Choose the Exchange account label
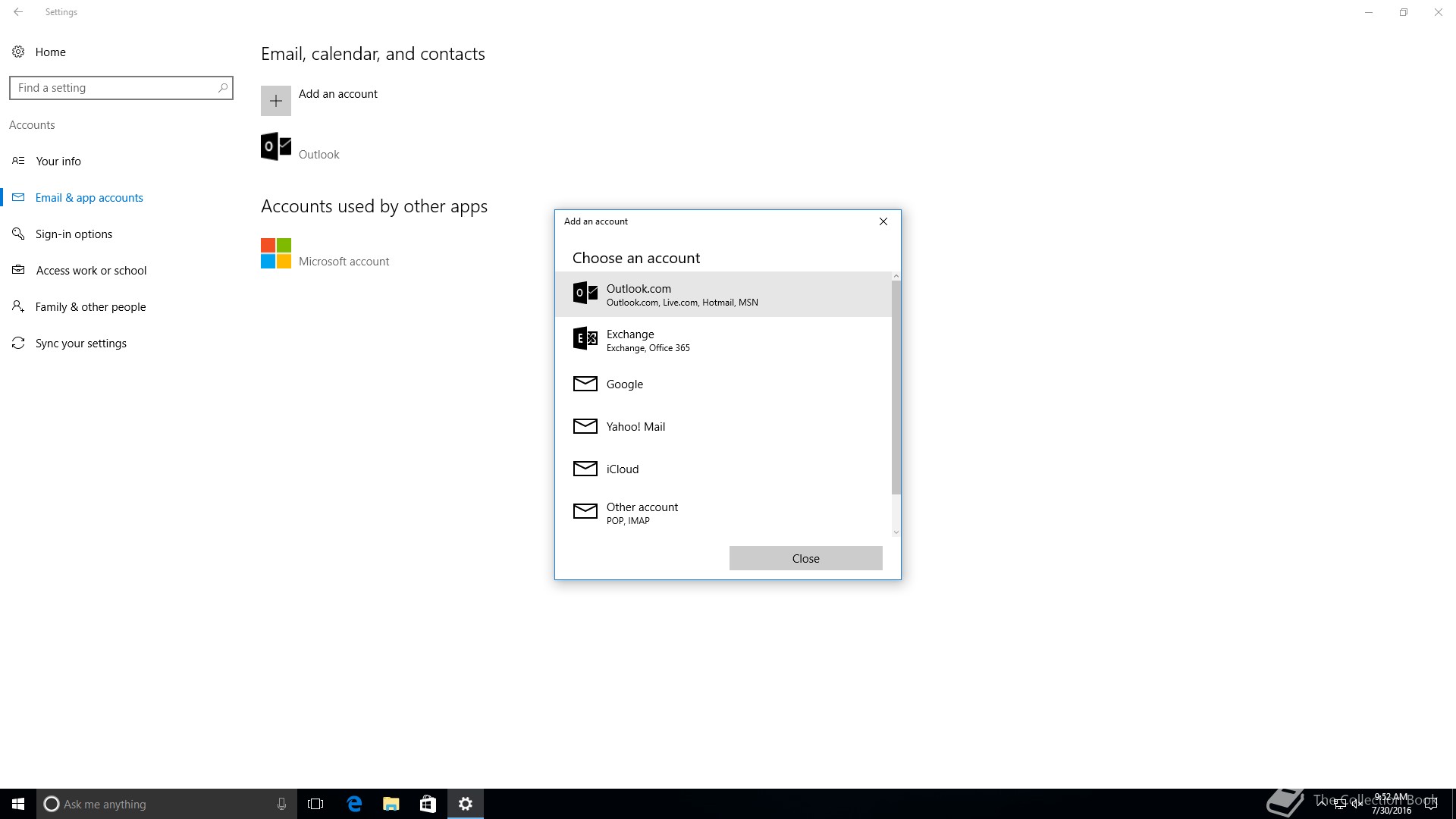 tap(630, 334)
